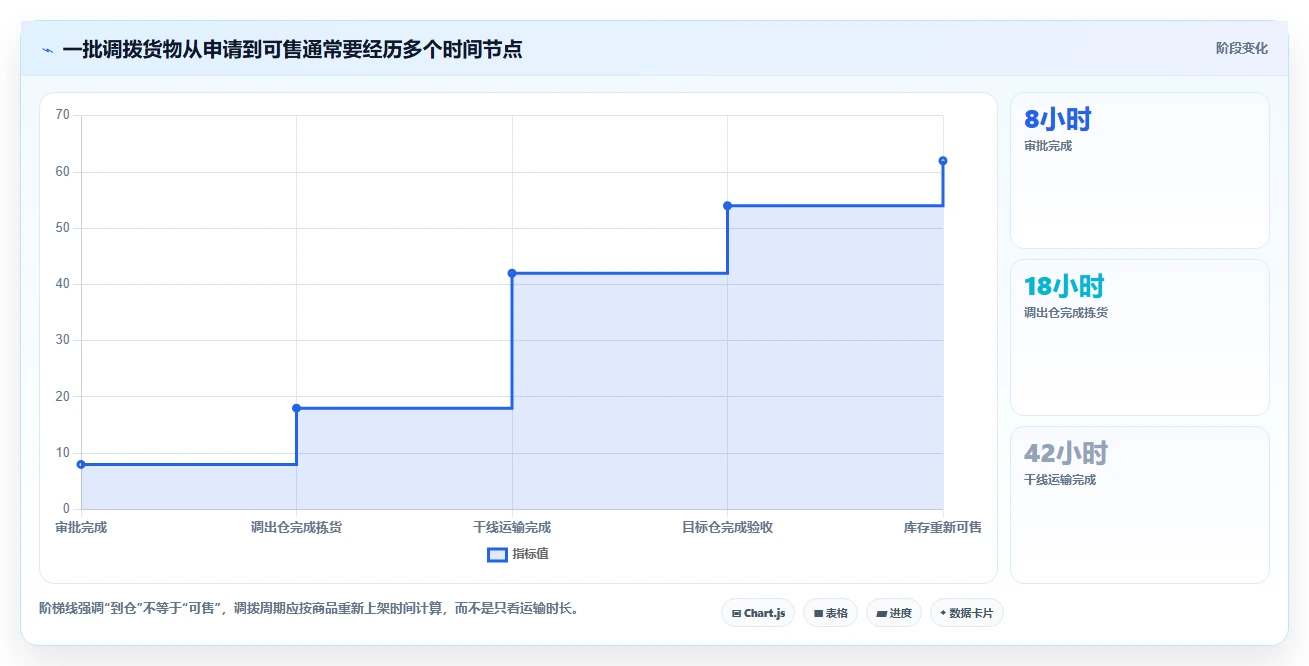Click the footnote text about 阶梯线
The height and width of the screenshot is (666, 1309).
(x=309, y=608)
